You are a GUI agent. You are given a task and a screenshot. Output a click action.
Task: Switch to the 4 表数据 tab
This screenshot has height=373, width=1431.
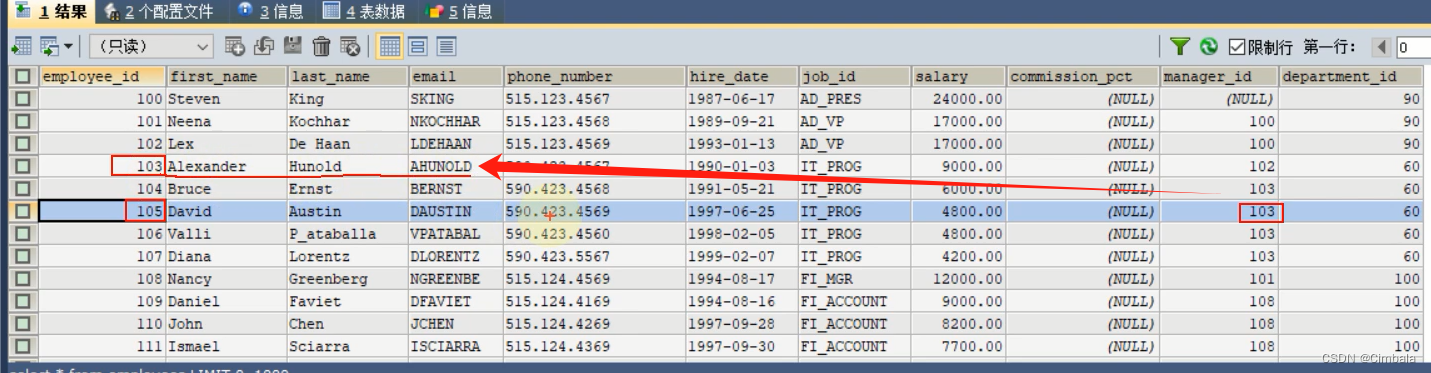click(365, 12)
